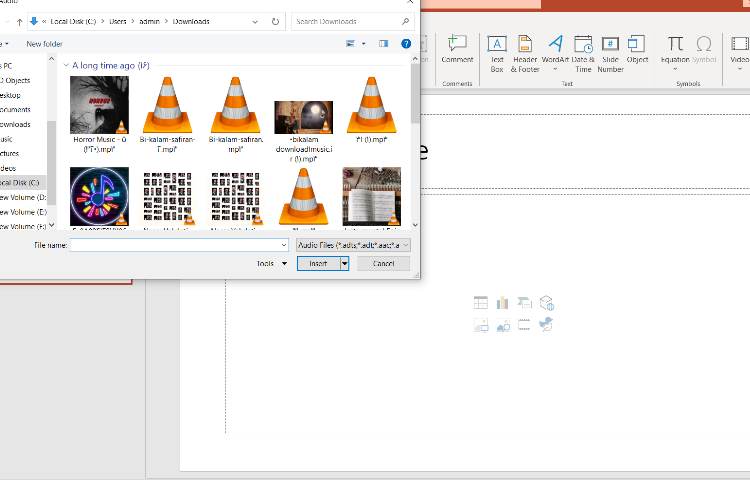Image resolution: width=750 pixels, height=480 pixels.
Task: Insert Slide Number from ribbon
Action: point(610,54)
